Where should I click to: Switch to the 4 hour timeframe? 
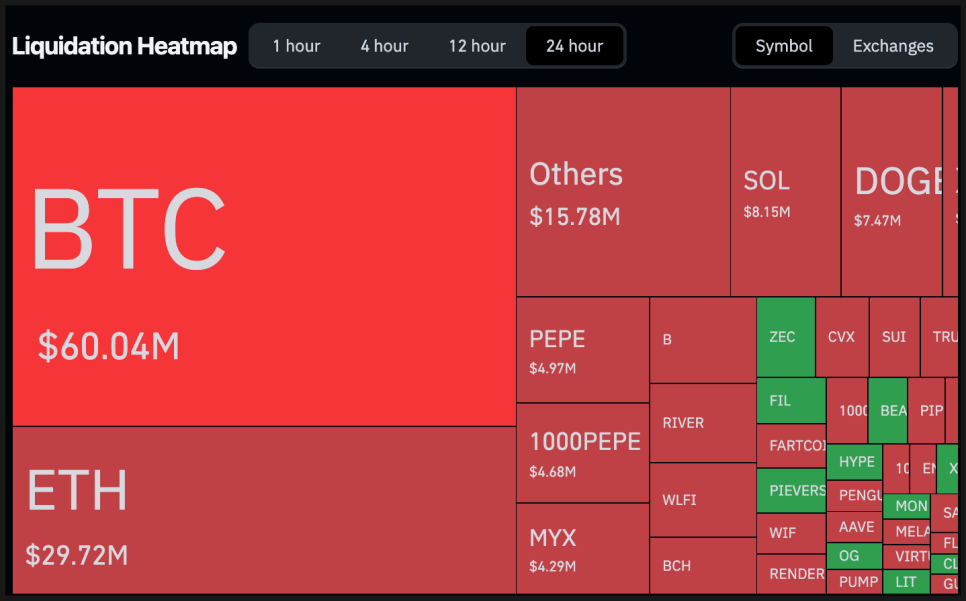384,46
